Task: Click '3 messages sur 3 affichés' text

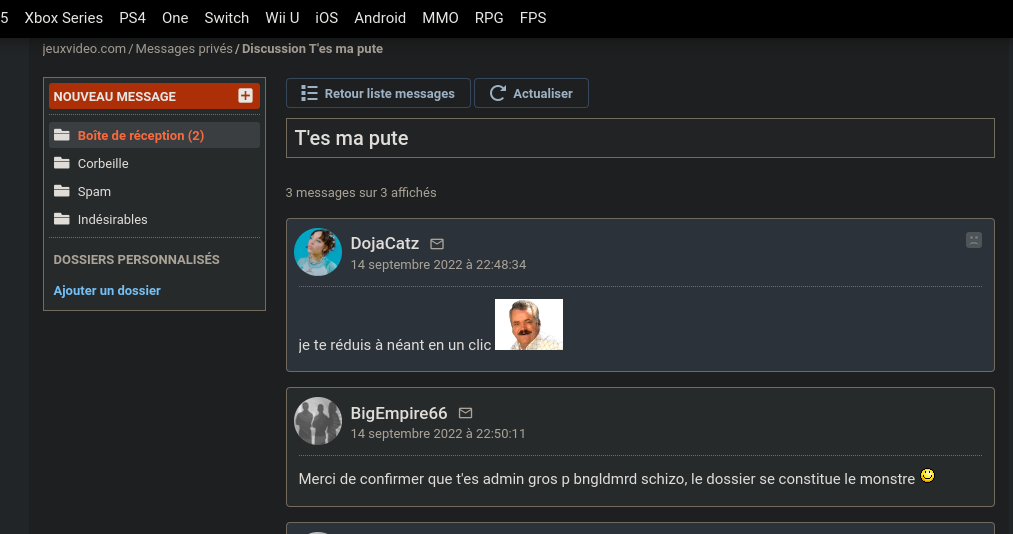Action: coord(361,192)
